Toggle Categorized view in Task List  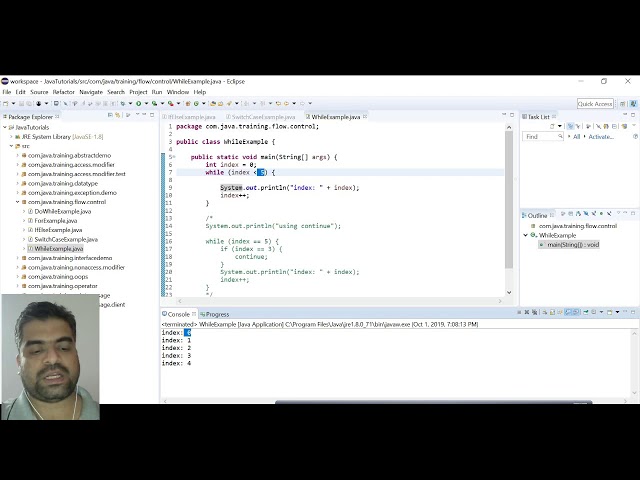click(571, 127)
